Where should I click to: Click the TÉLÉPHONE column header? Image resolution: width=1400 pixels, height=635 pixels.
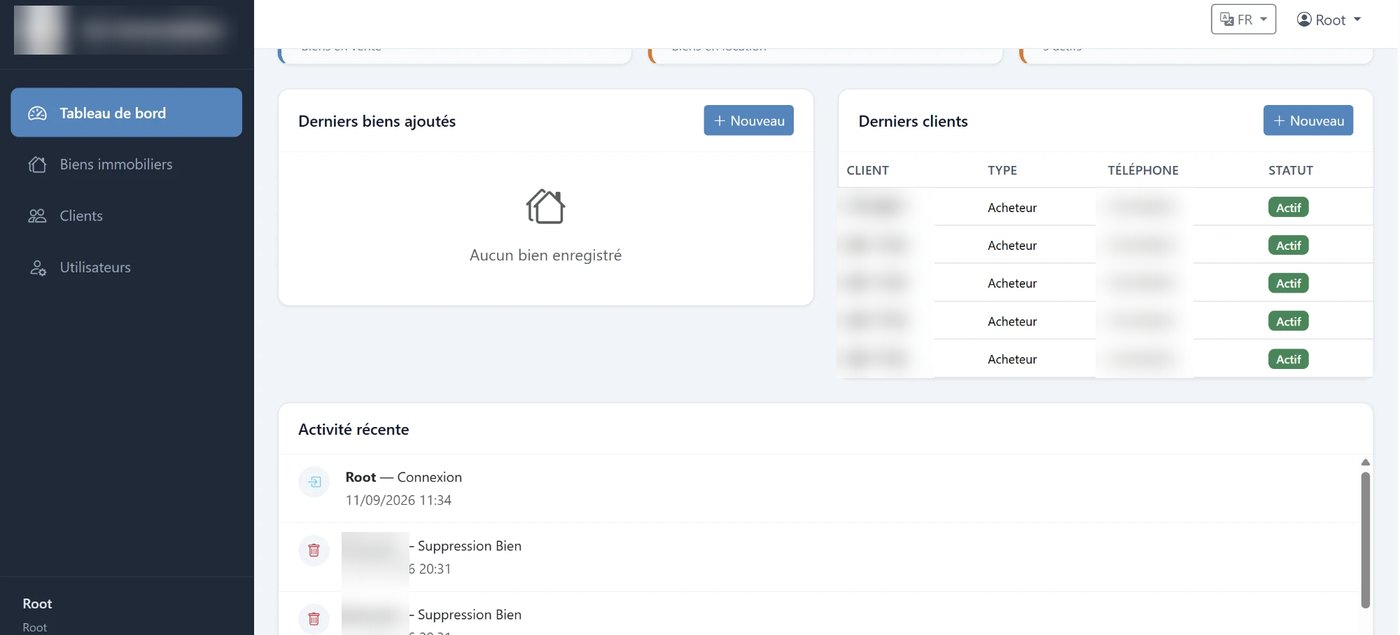point(1143,170)
